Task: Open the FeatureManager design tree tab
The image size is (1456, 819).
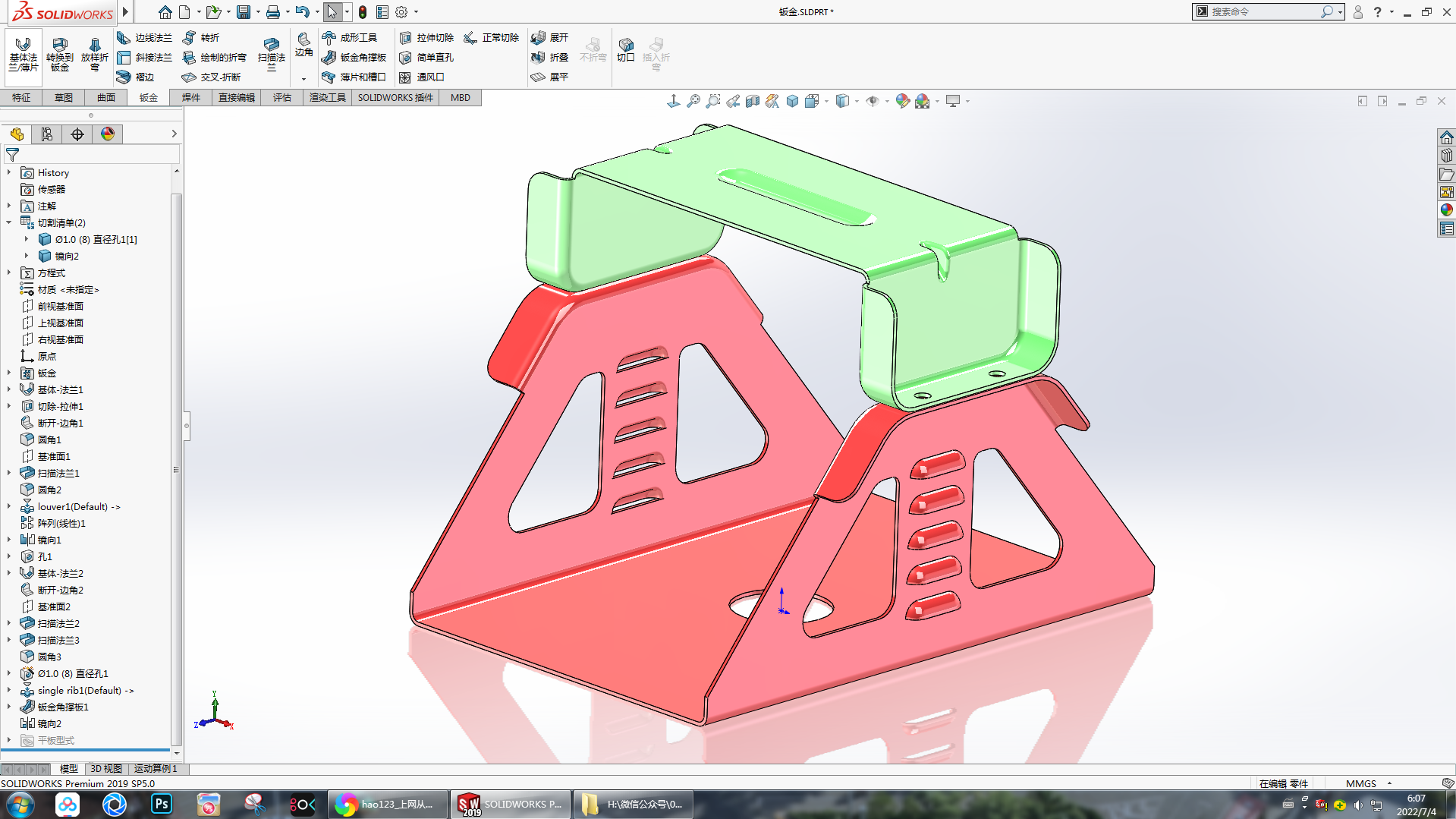Action: click(x=17, y=134)
